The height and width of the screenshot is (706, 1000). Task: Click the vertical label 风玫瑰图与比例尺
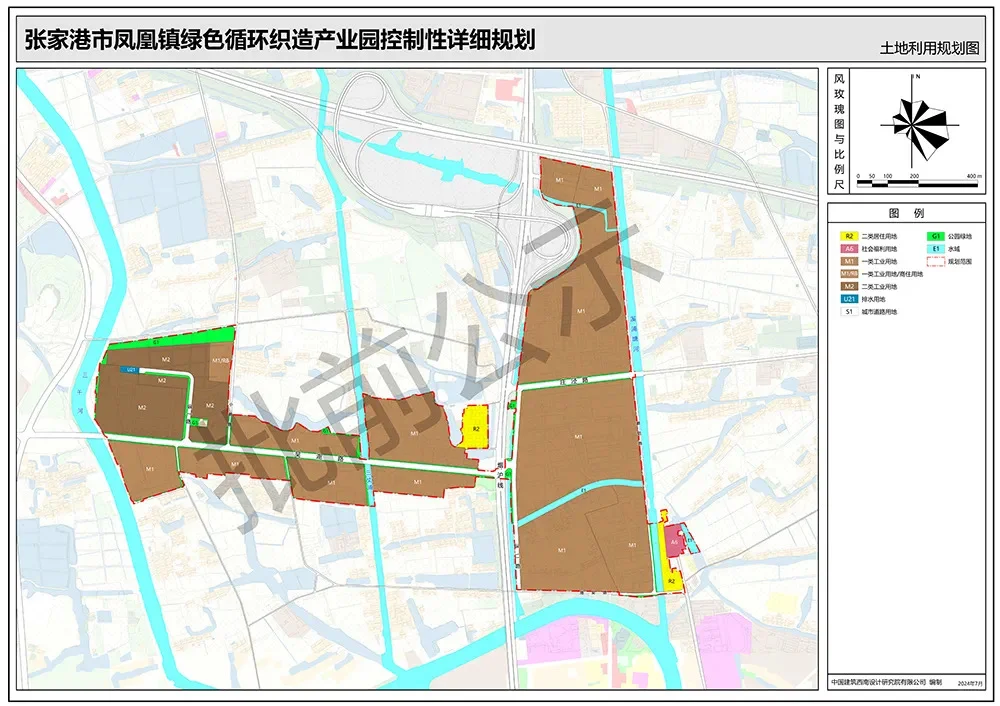[839, 132]
